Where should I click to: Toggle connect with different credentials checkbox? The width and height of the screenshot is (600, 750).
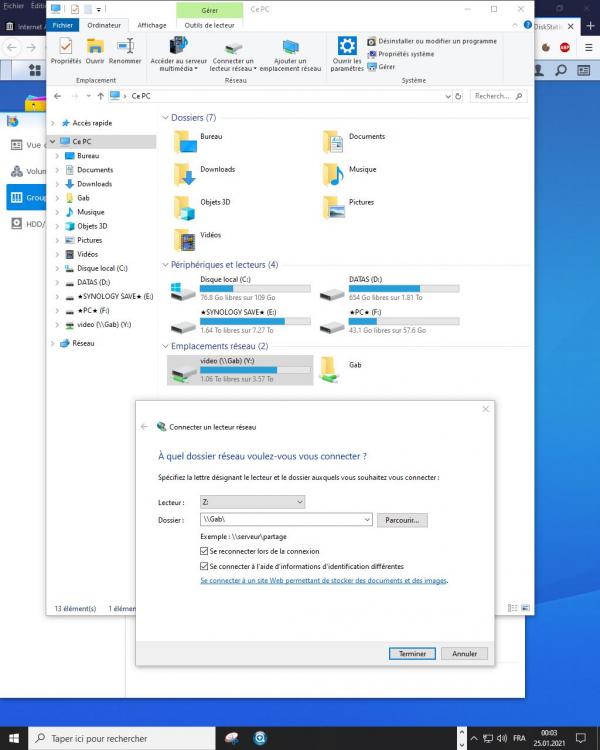tap(204, 566)
